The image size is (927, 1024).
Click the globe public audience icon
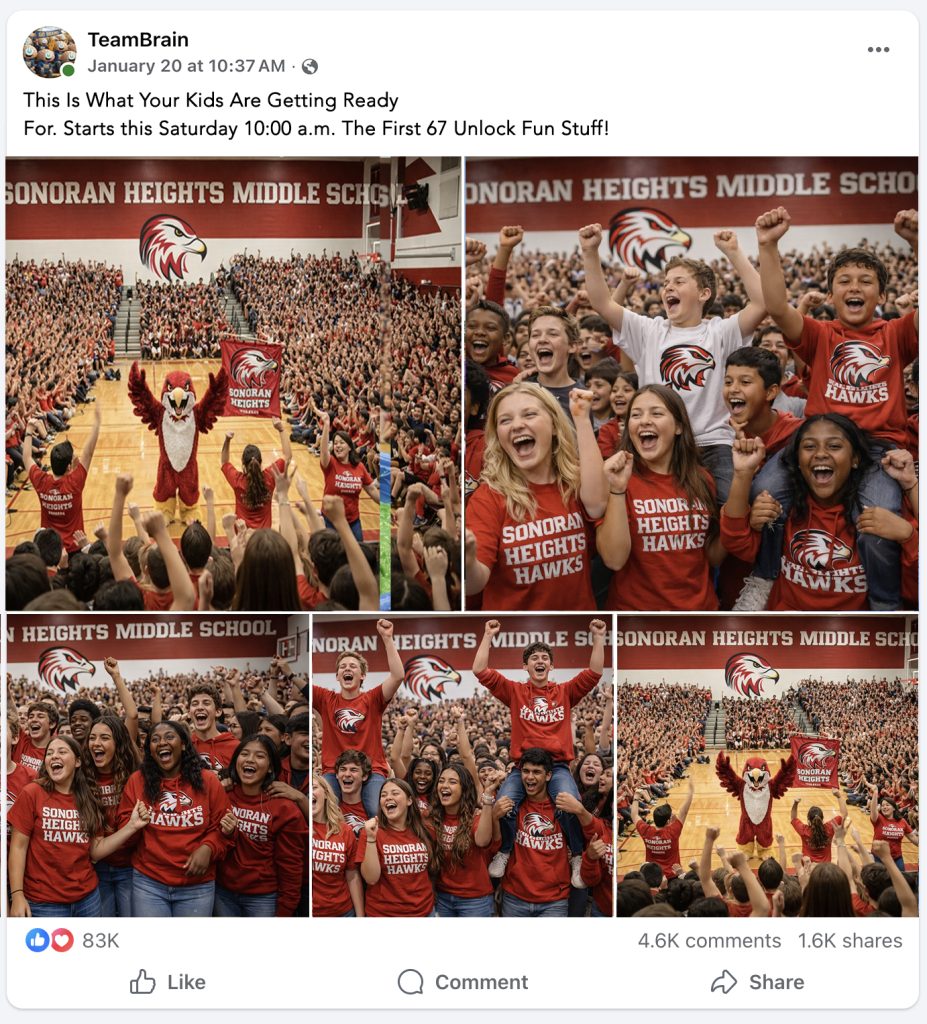tap(310, 67)
